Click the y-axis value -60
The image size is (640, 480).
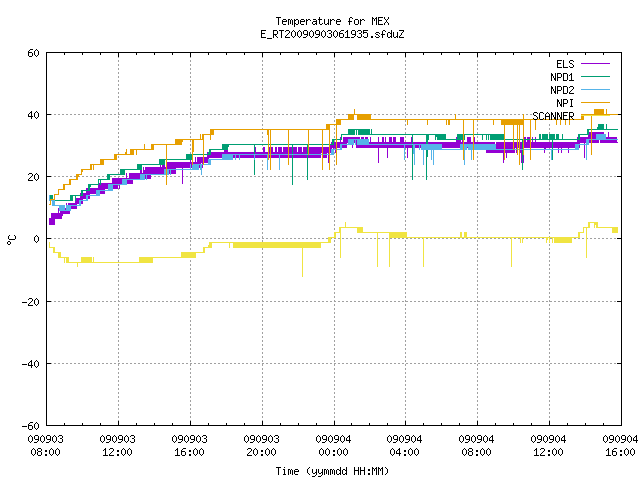pyautogui.click(x=31, y=426)
